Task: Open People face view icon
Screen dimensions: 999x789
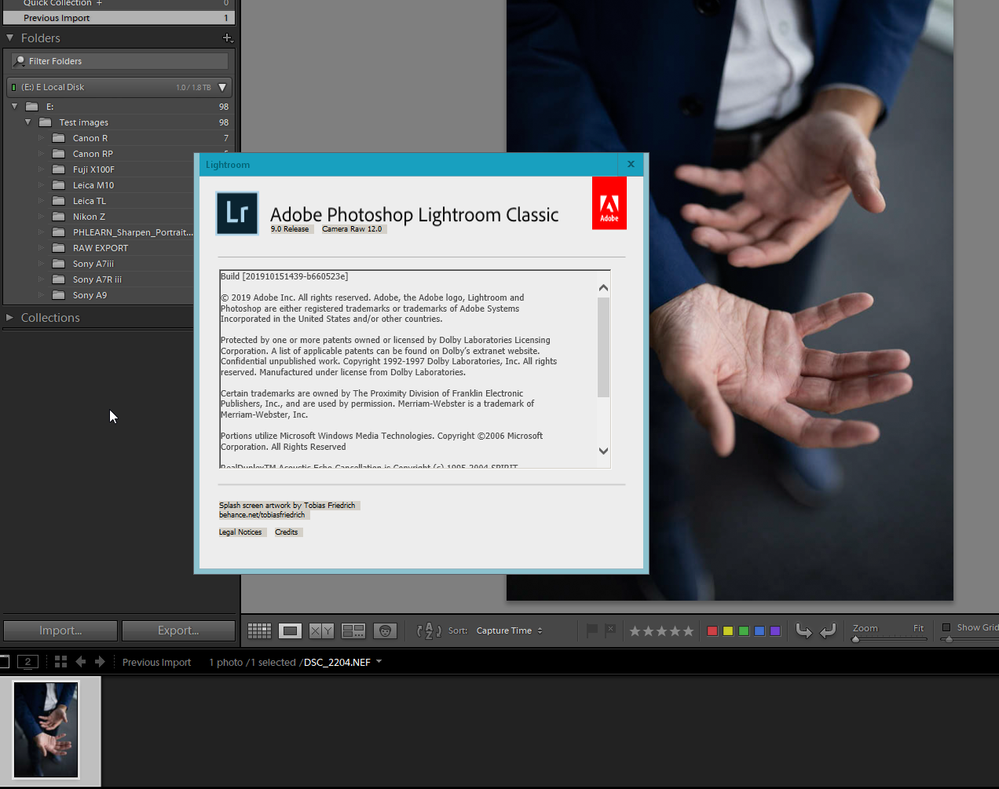Action: click(x=385, y=631)
